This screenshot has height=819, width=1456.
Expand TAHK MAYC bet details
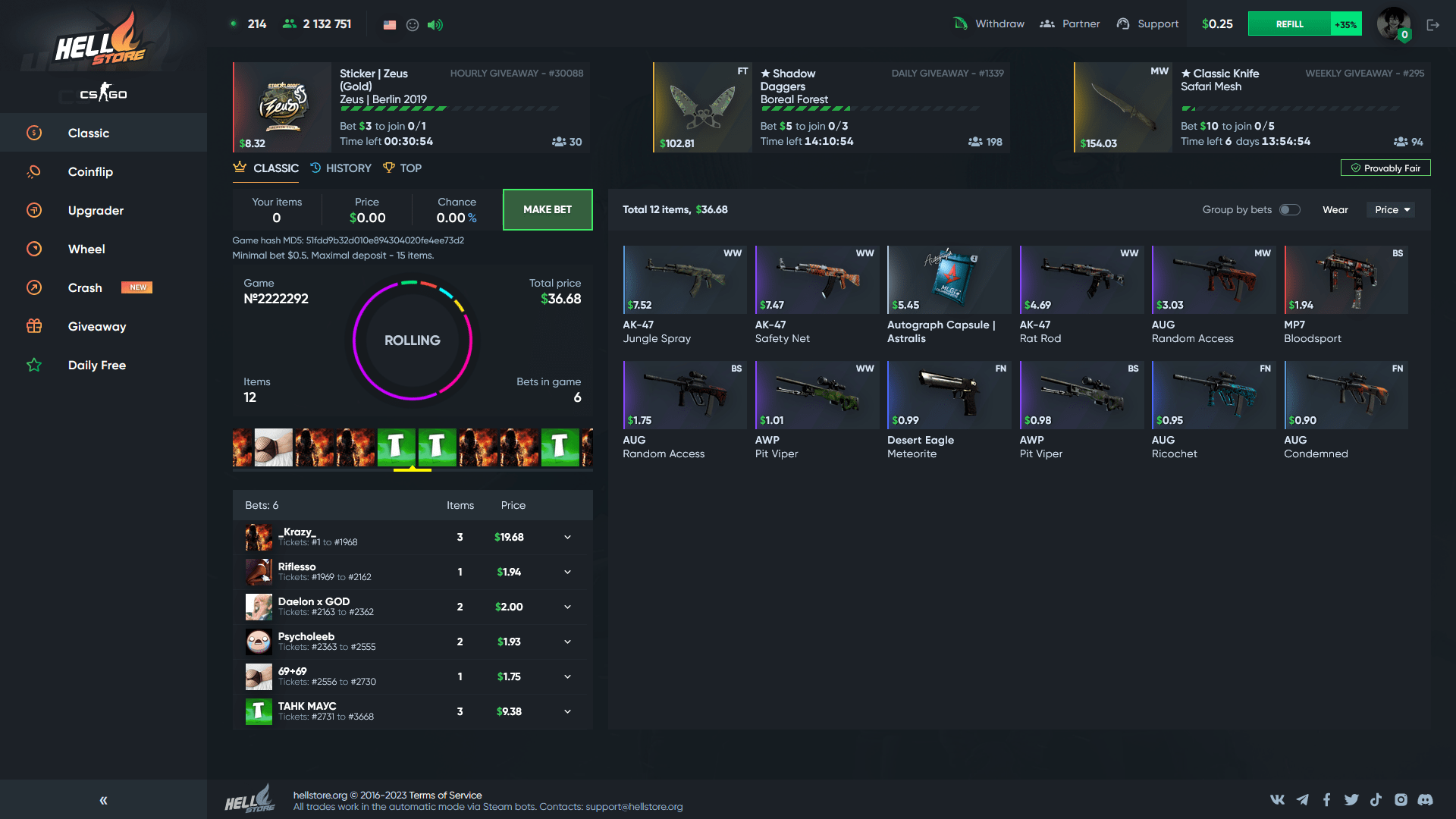(567, 711)
